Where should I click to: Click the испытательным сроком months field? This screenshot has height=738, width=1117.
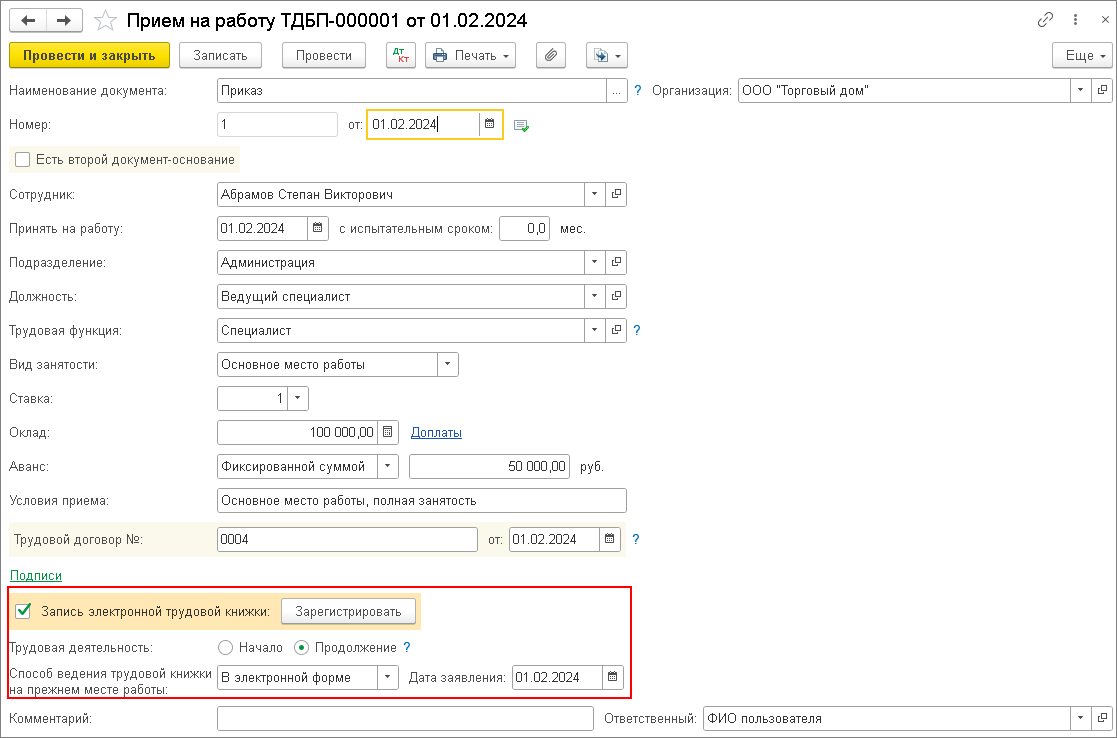pos(524,229)
